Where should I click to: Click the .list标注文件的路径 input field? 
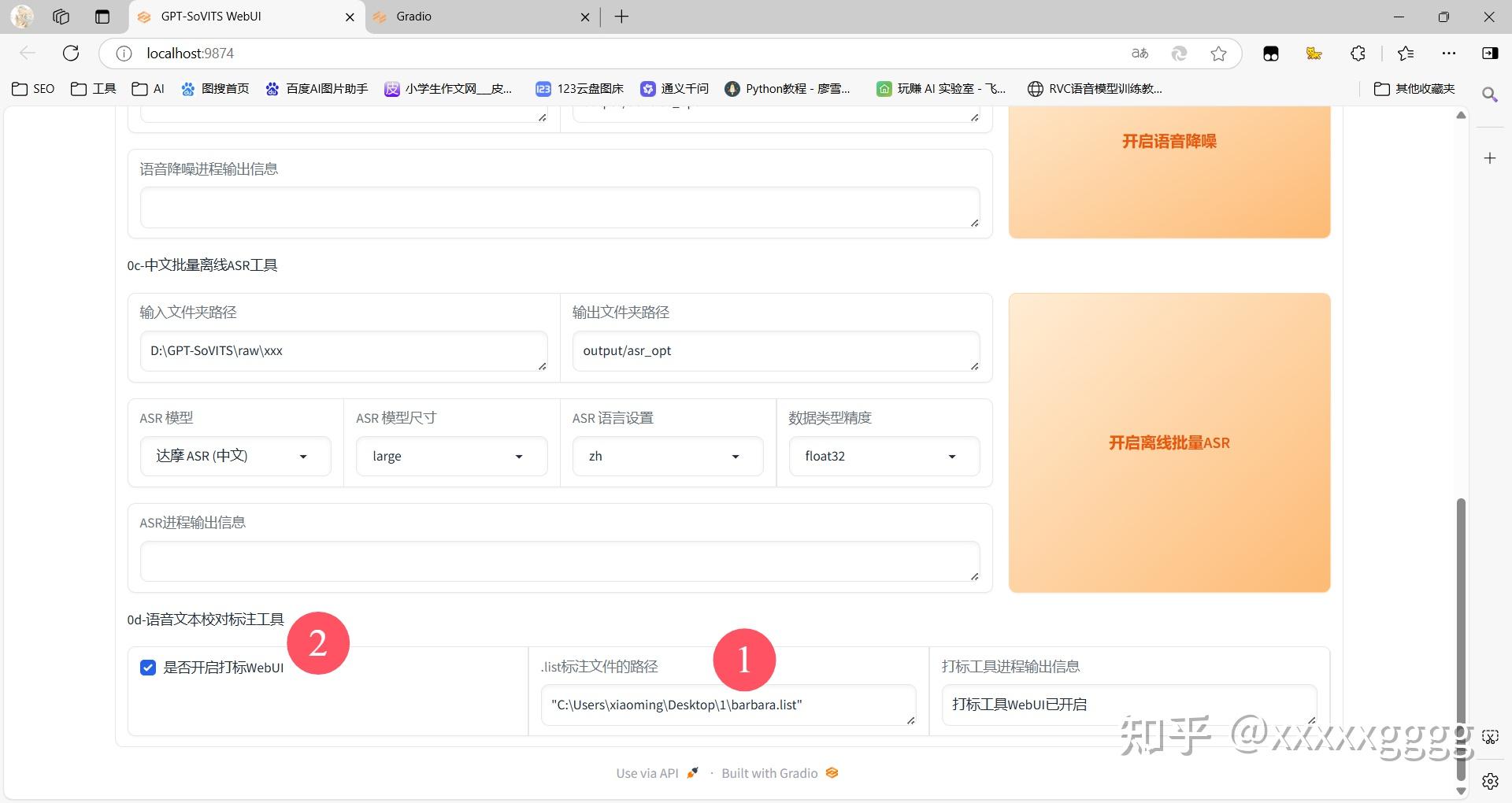click(x=728, y=705)
